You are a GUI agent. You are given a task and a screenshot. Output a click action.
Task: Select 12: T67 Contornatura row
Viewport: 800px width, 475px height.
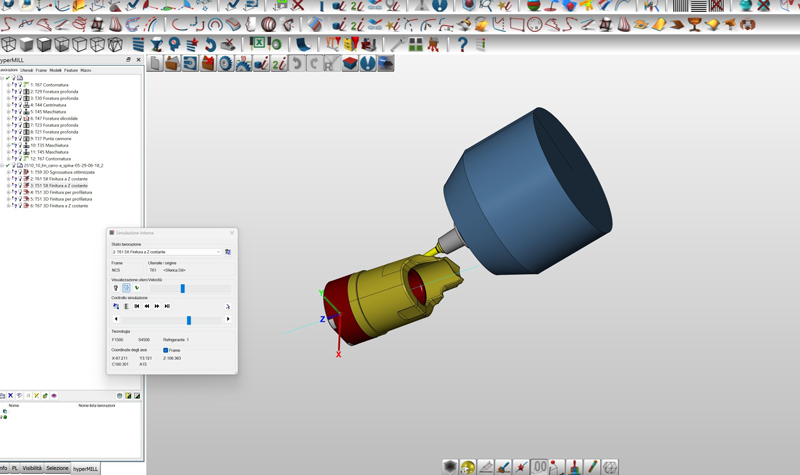click(x=50, y=159)
